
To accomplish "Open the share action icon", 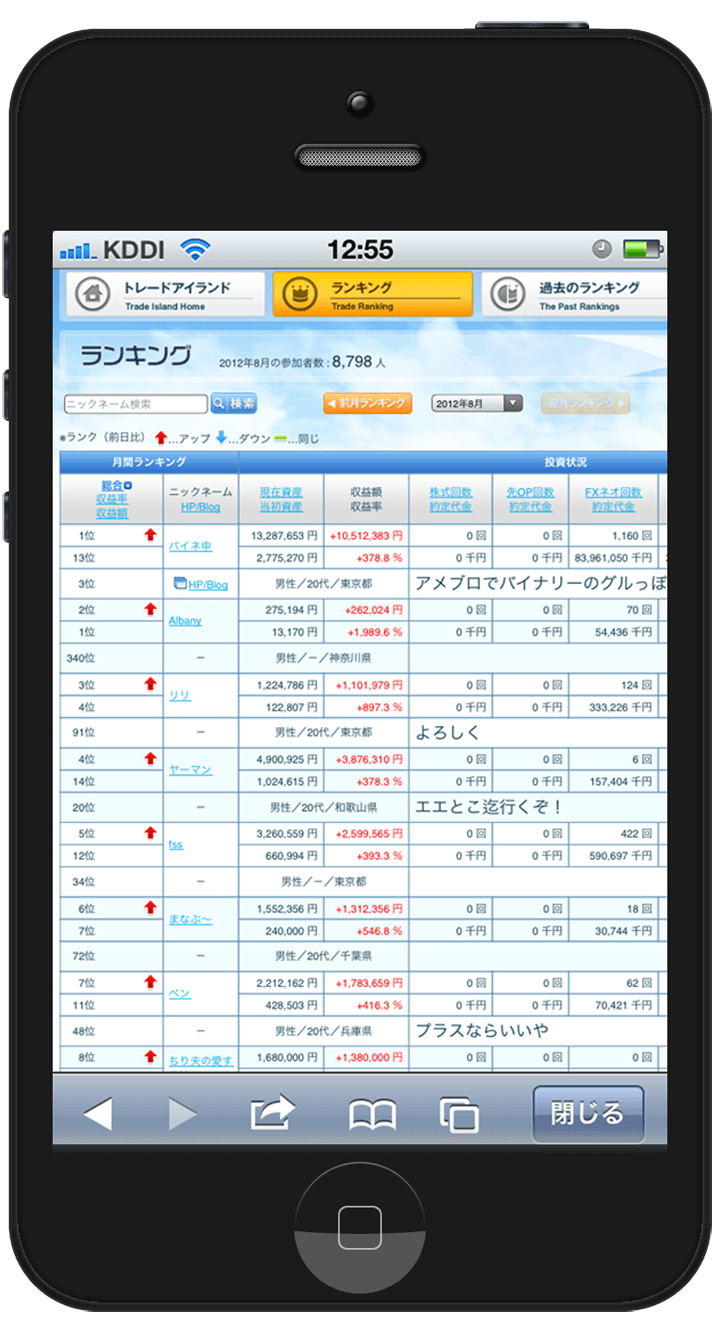I will pyautogui.click(x=273, y=1113).
